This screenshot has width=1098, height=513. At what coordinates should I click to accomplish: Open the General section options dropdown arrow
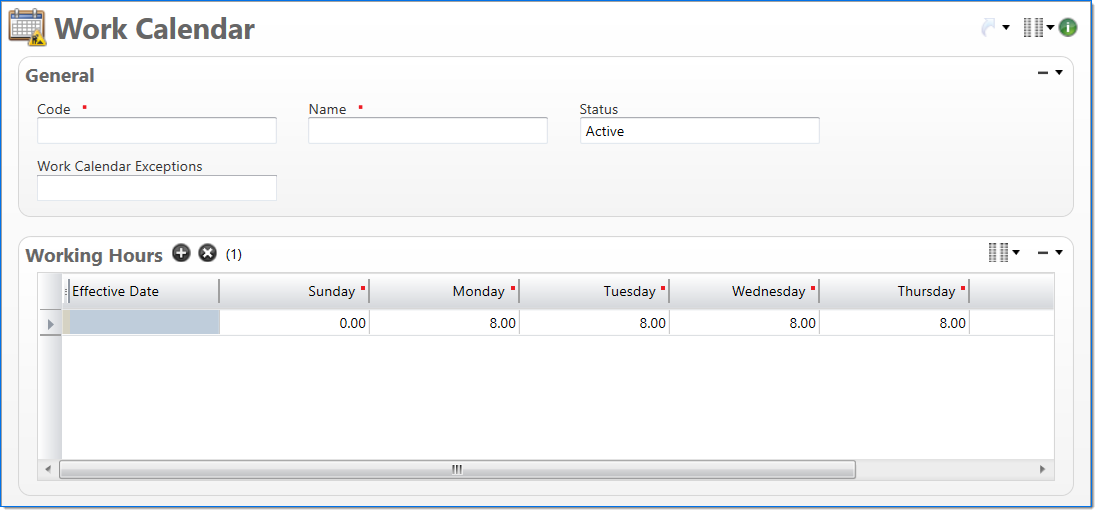[x=1059, y=73]
